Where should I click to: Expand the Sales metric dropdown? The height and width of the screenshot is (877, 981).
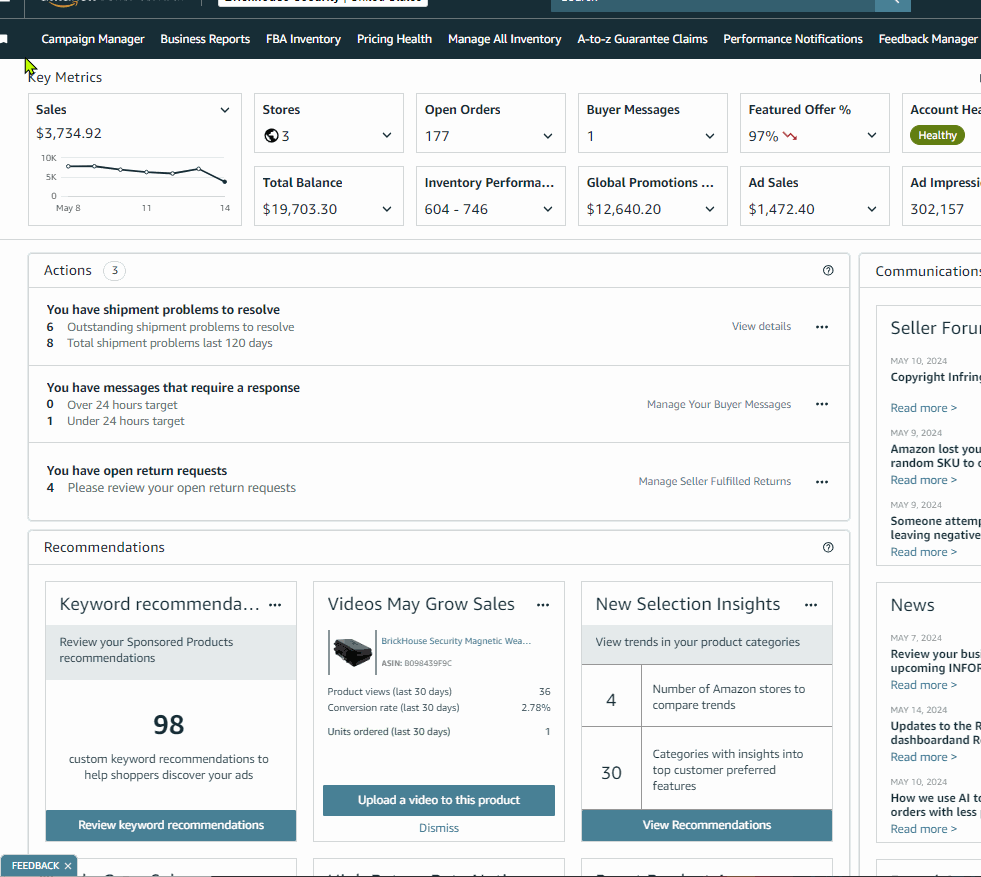pyautogui.click(x=225, y=110)
